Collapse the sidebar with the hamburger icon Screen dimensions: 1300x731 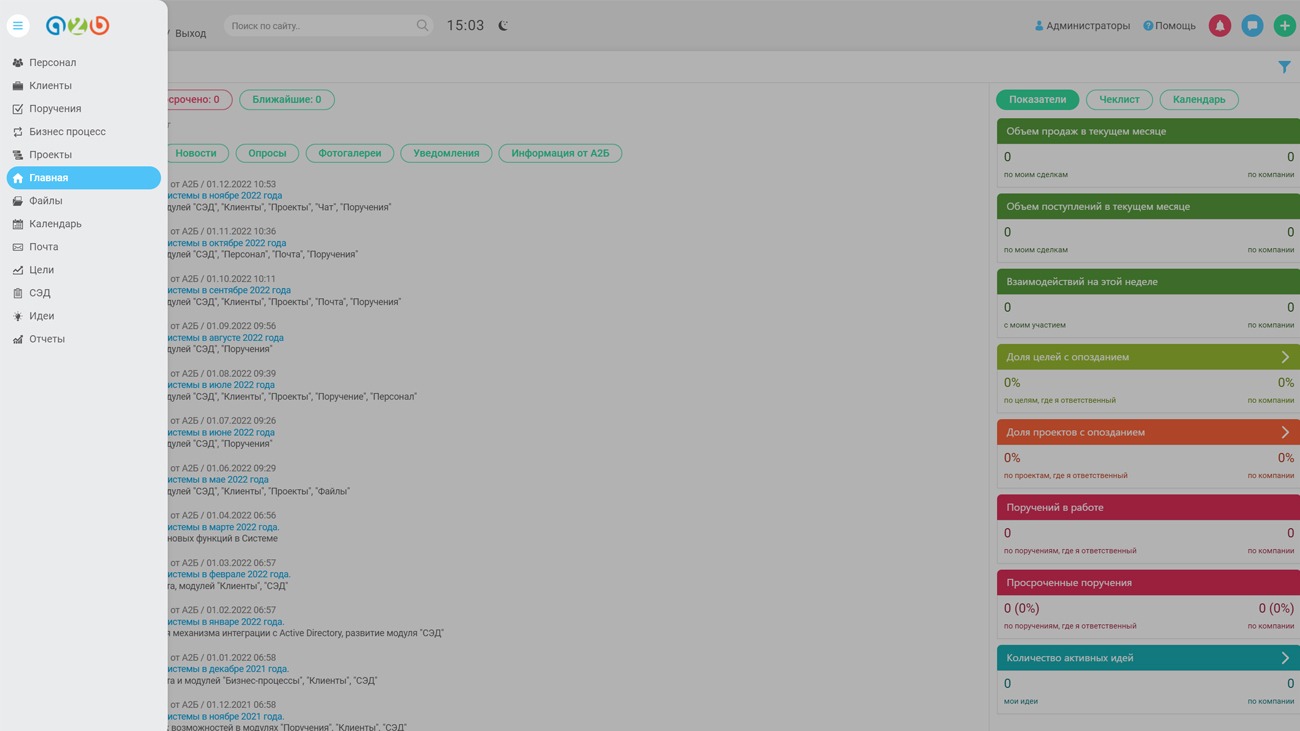(x=18, y=26)
